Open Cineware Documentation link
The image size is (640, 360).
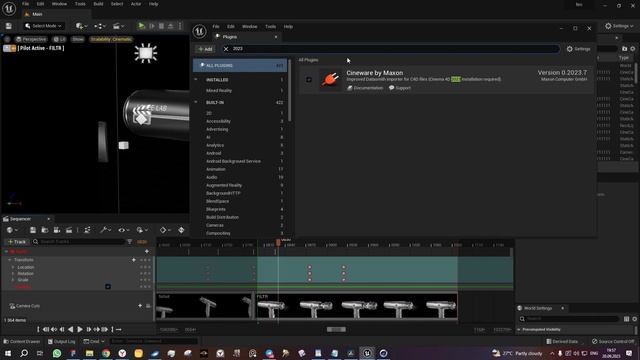click(365, 88)
